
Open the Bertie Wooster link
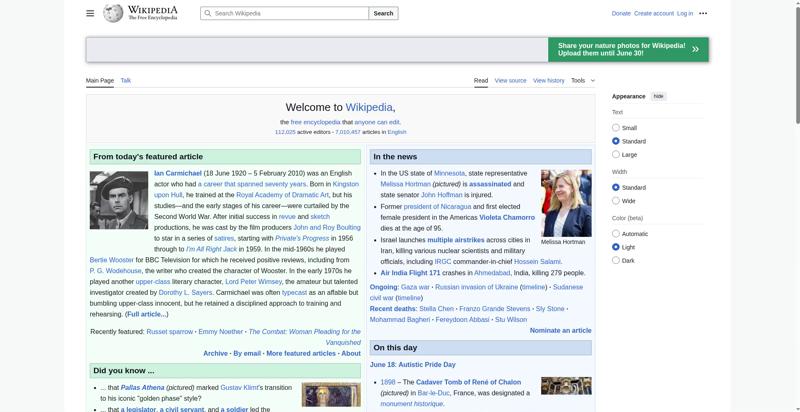tap(112, 260)
